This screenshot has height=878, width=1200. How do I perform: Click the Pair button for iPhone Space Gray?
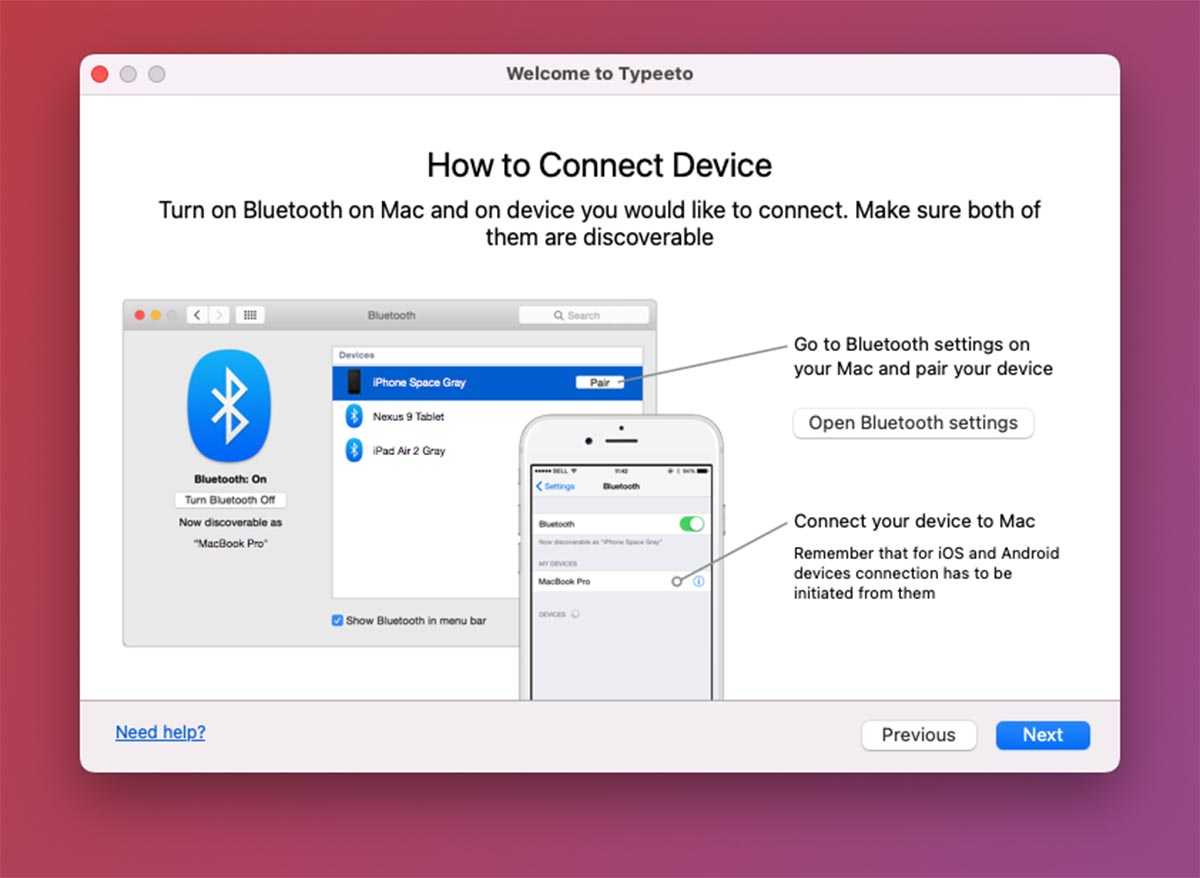tap(600, 382)
